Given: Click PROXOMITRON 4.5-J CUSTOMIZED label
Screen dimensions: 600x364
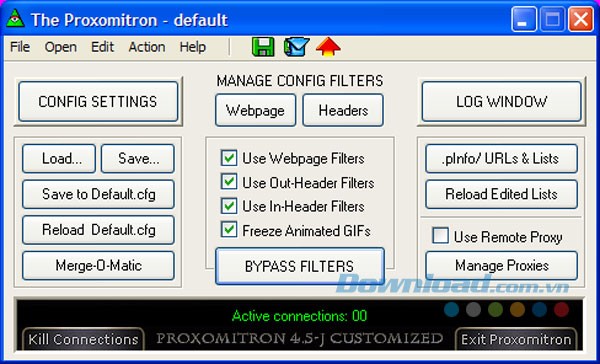Looking at the screenshot, I should 300,338.
